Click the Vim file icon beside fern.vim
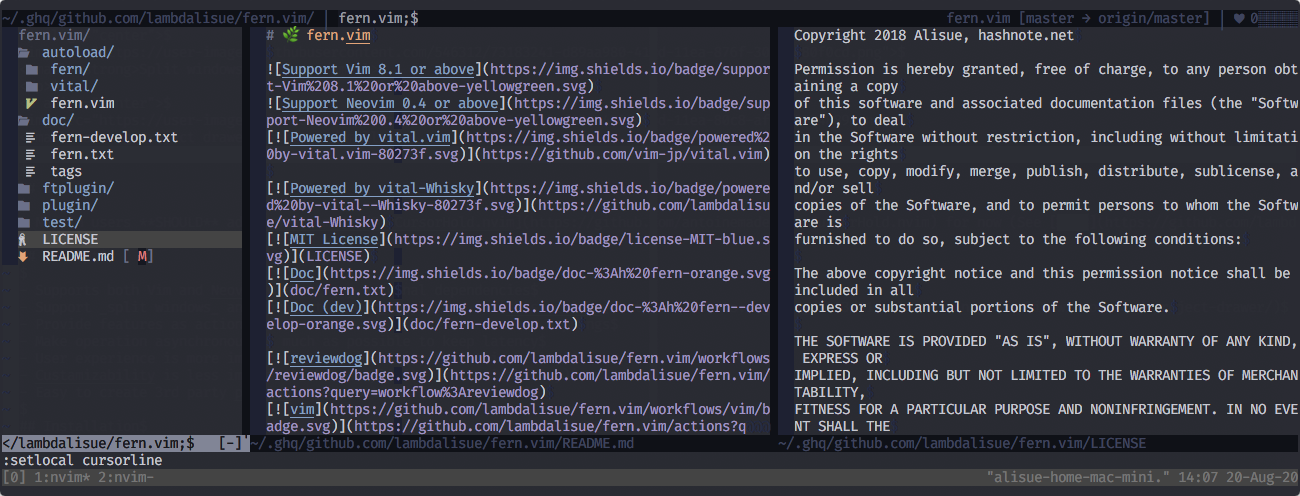This screenshot has height=496, width=1300. point(31,103)
